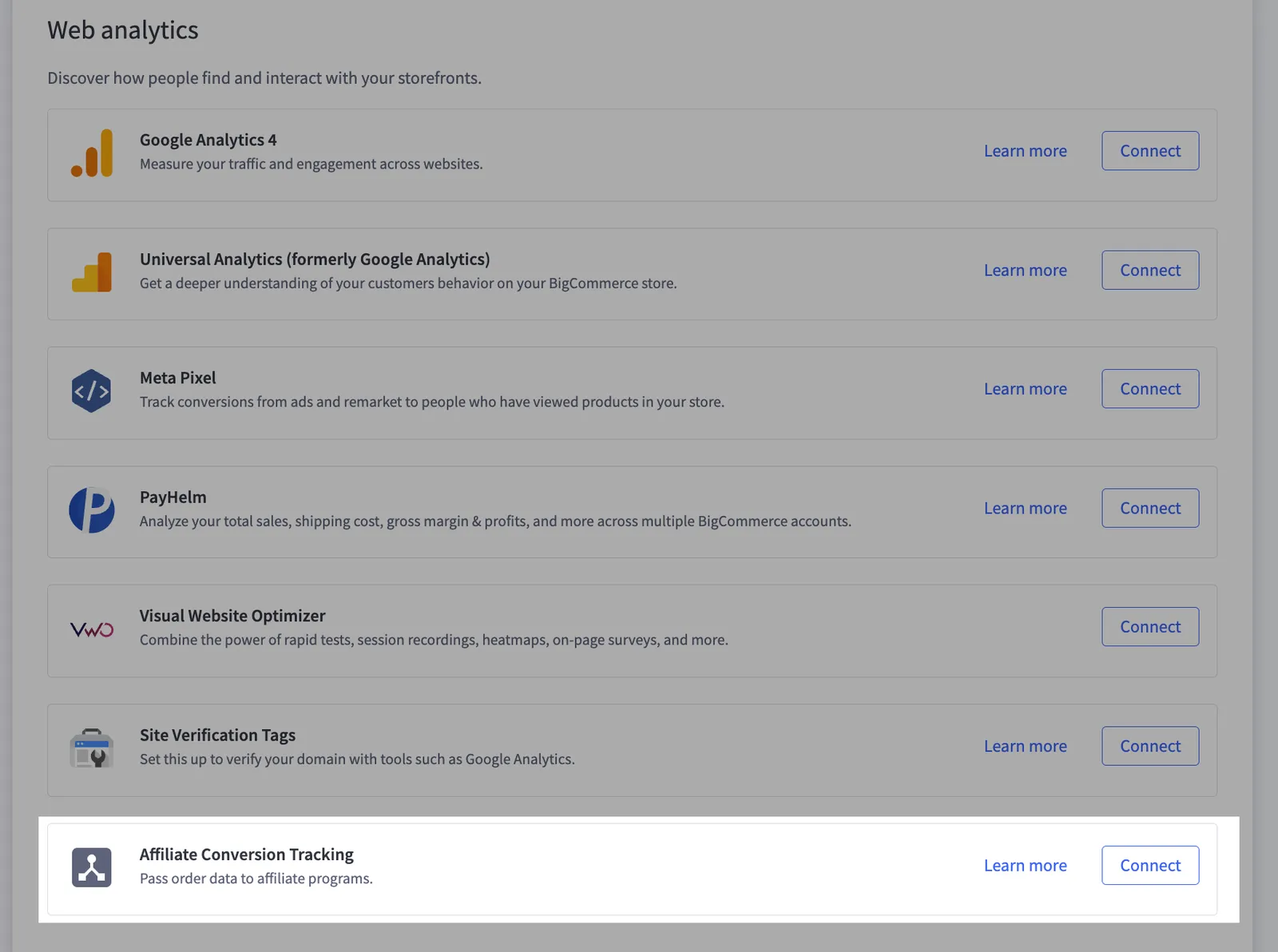Select the PayHelm title
The height and width of the screenshot is (952, 1278).
[x=173, y=498]
